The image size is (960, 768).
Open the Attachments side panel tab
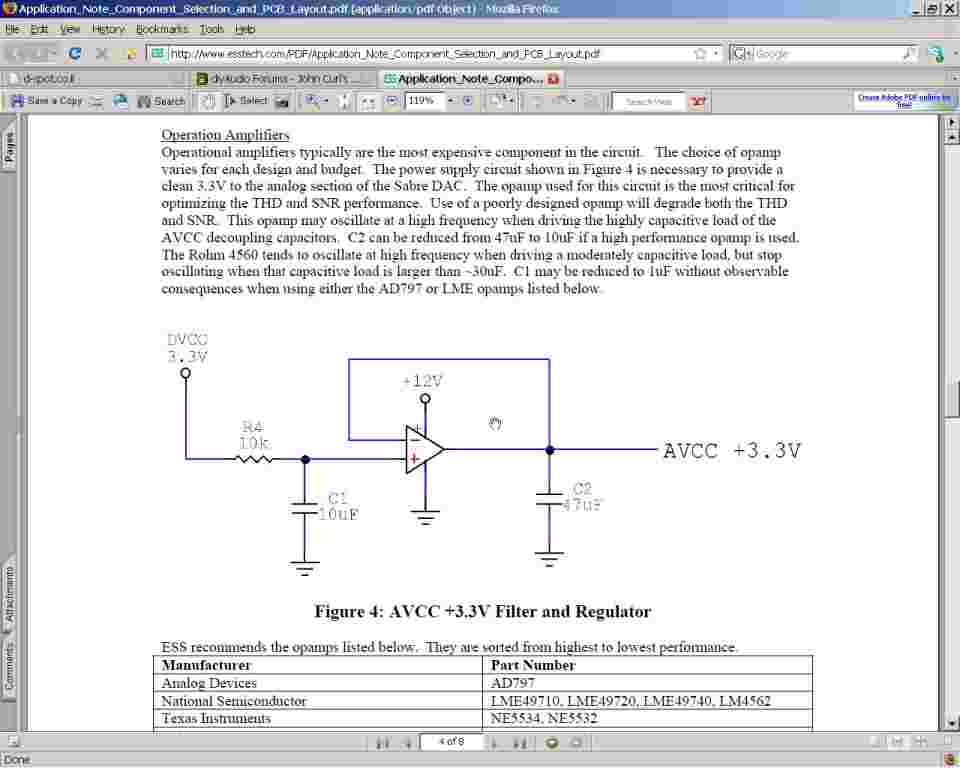pyautogui.click(x=9, y=594)
